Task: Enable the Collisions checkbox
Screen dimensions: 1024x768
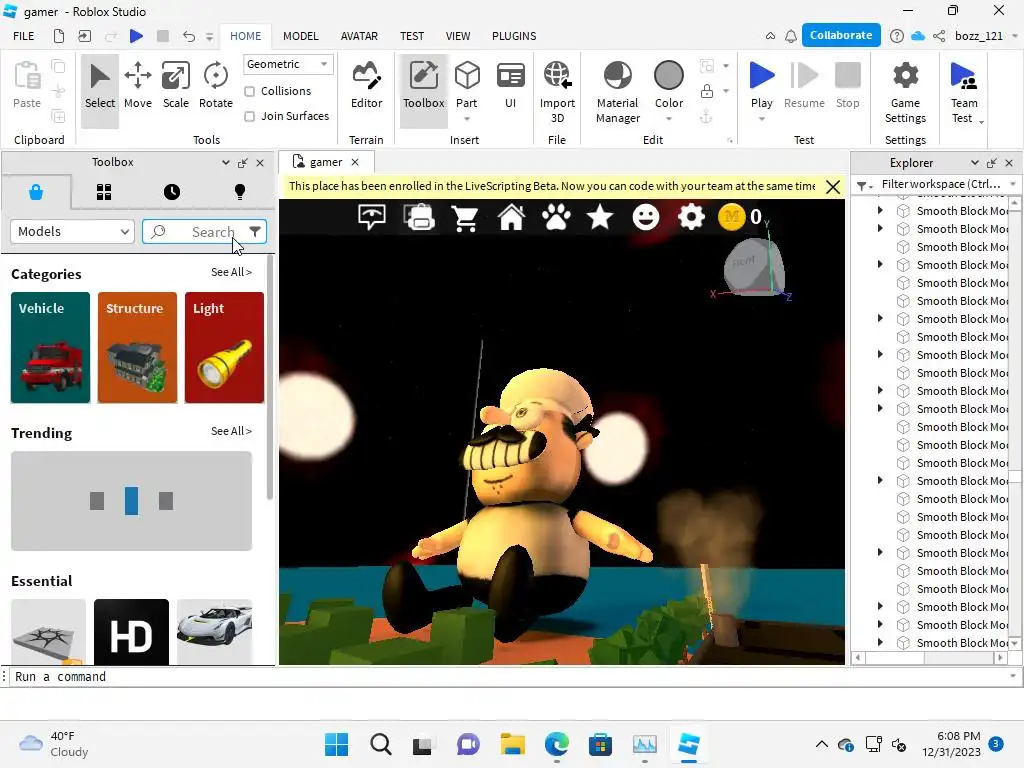Action: tap(249, 91)
